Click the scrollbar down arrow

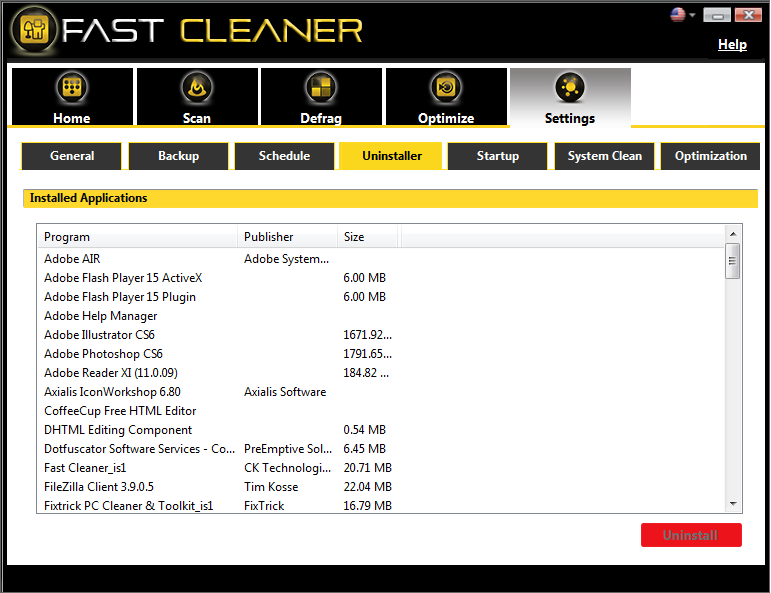click(x=733, y=504)
